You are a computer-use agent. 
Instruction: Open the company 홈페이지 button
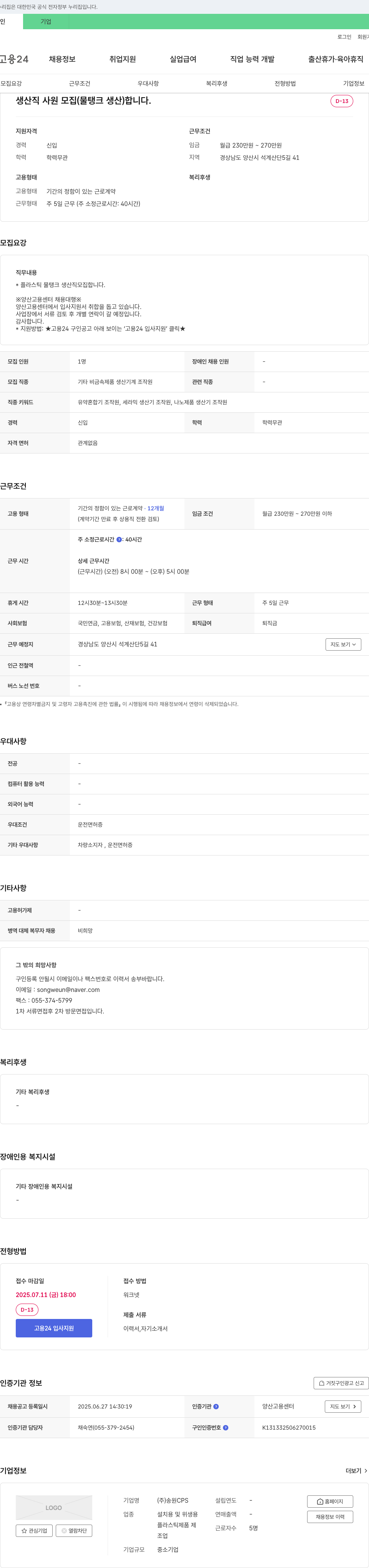330,1502
